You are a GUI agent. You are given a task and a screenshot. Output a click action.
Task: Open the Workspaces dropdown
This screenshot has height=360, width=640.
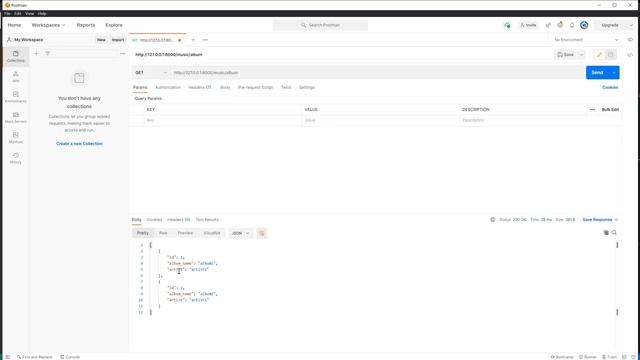pos(48,25)
